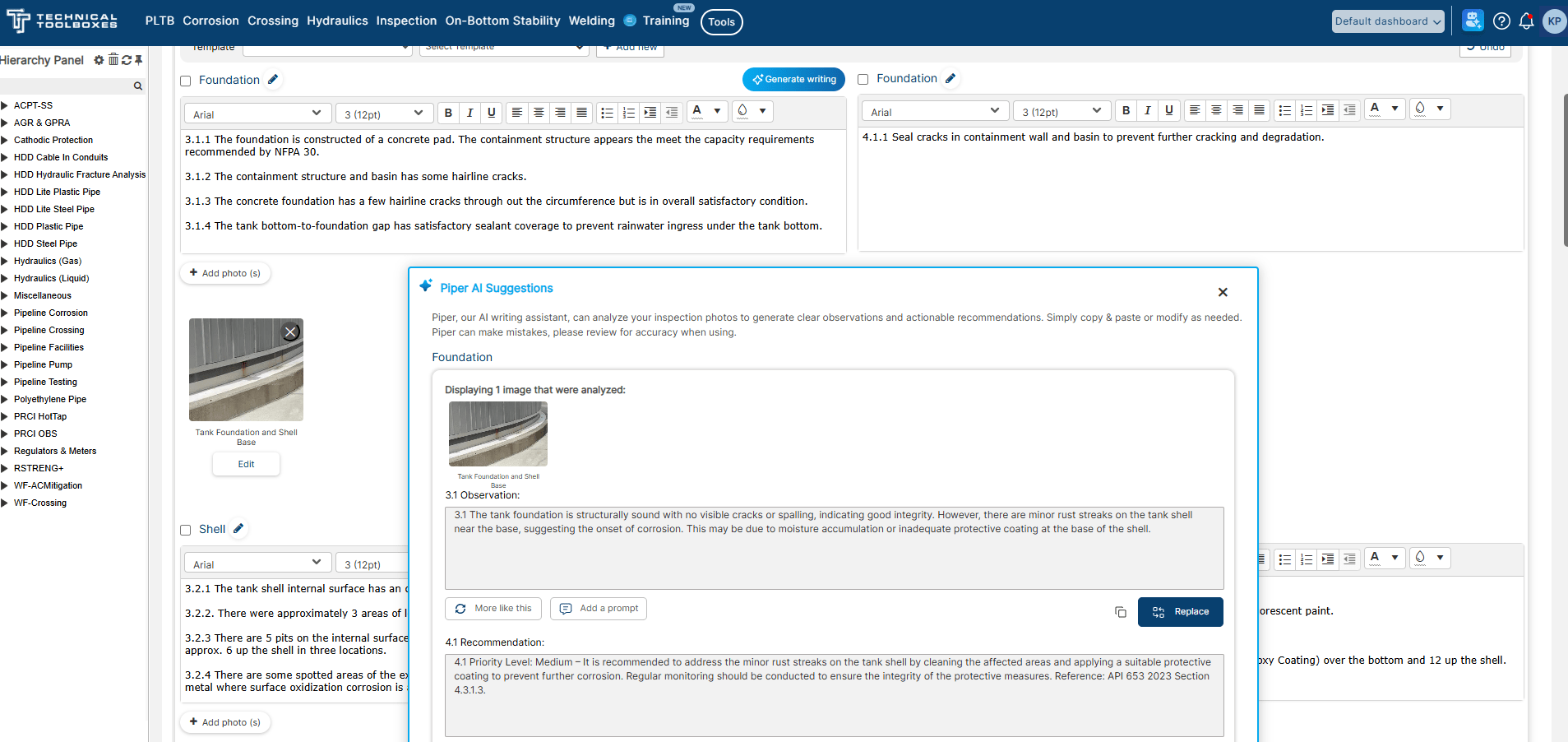1568x742 pixels.
Task: Expand the Pipeline Corrosion tree node
Action: (5, 313)
